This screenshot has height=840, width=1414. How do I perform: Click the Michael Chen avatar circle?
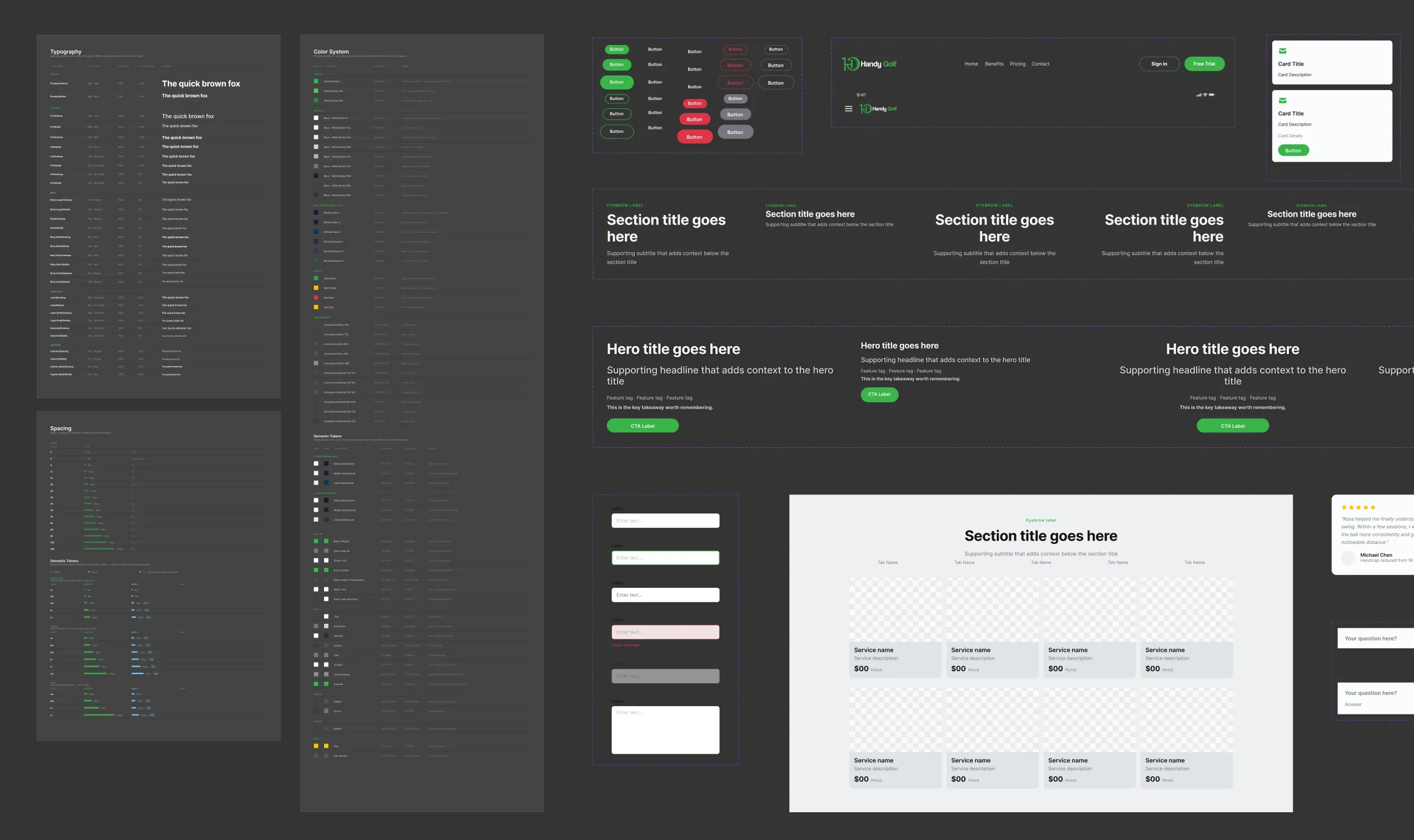[1348, 558]
